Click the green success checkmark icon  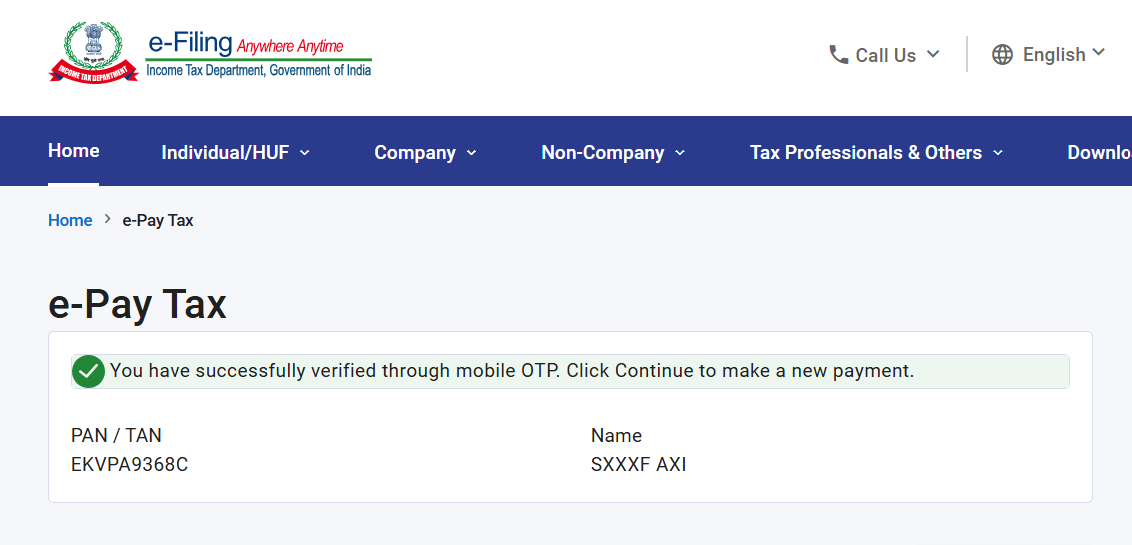89,371
